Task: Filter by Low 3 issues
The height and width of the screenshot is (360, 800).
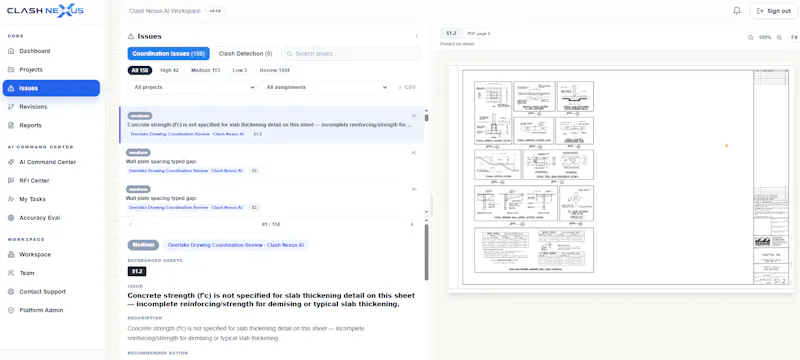Action: [x=240, y=70]
